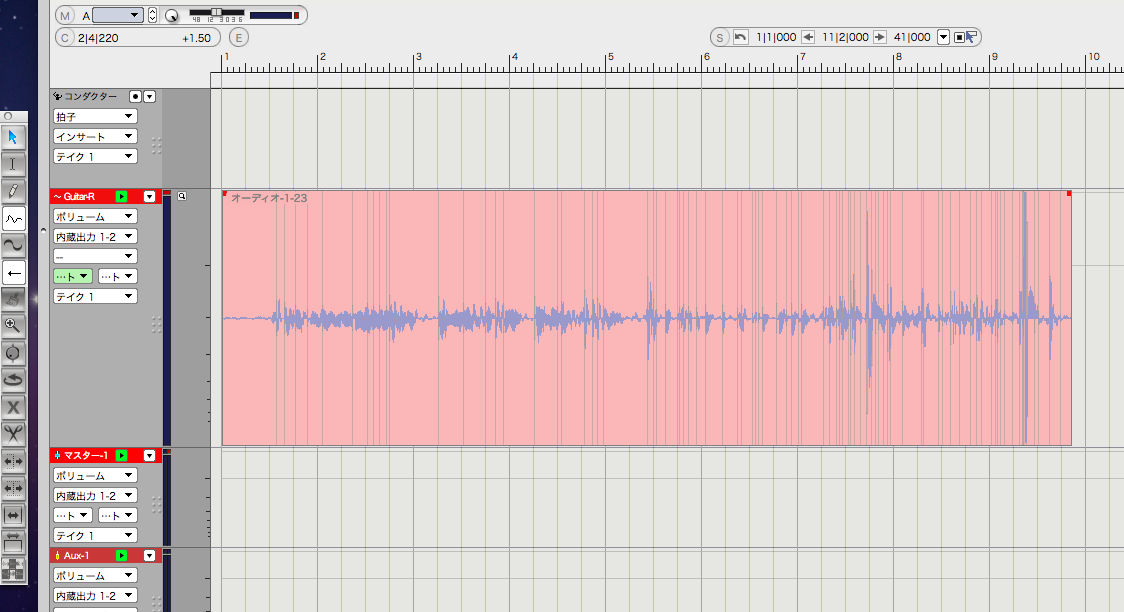1124x612 pixels.
Task: Select the slide tool with arrow above box
Action: click(x=13, y=542)
